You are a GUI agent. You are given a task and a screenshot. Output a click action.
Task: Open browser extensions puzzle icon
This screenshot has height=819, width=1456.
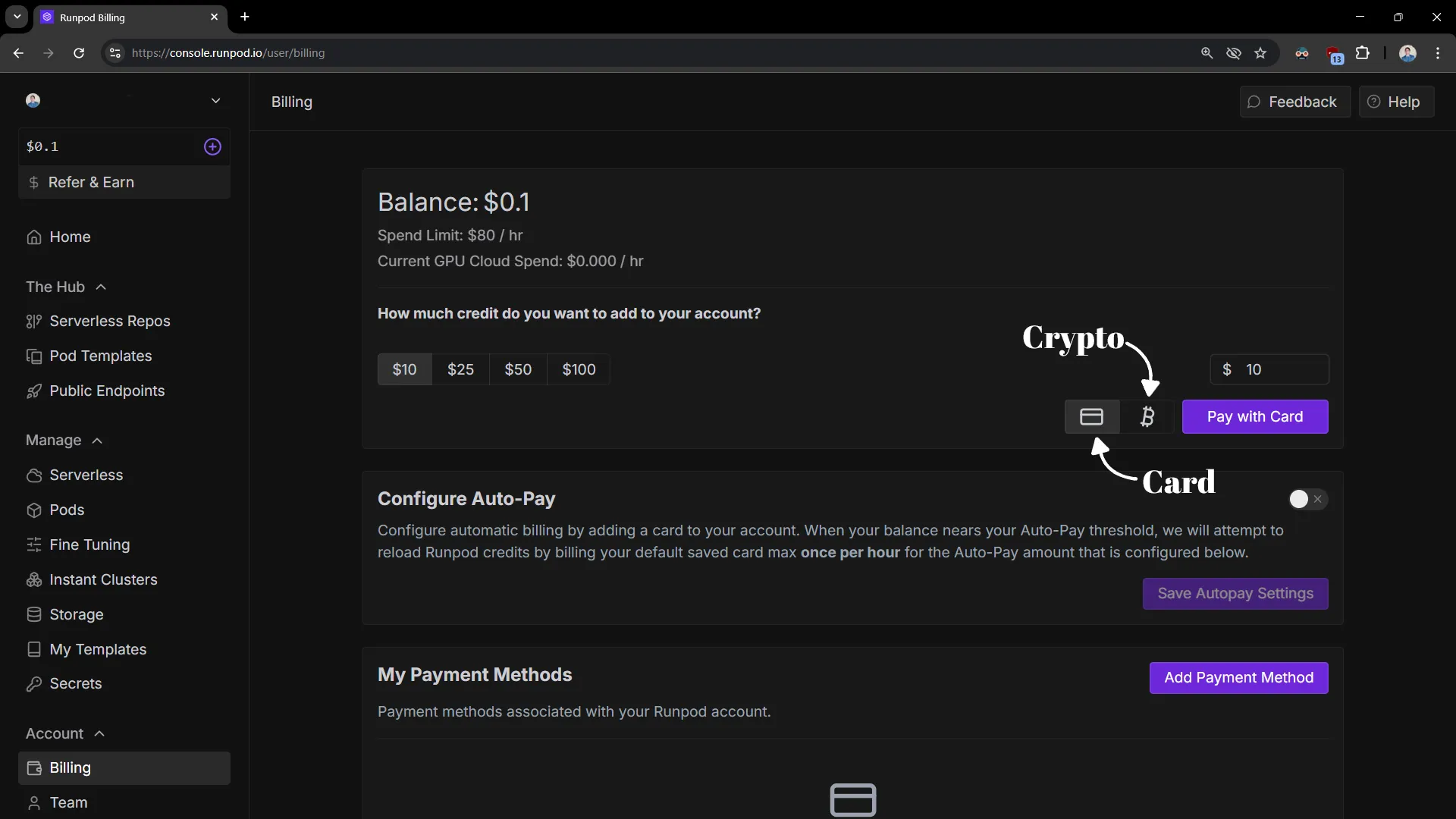pyautogui.click(x=1363, y=53)
